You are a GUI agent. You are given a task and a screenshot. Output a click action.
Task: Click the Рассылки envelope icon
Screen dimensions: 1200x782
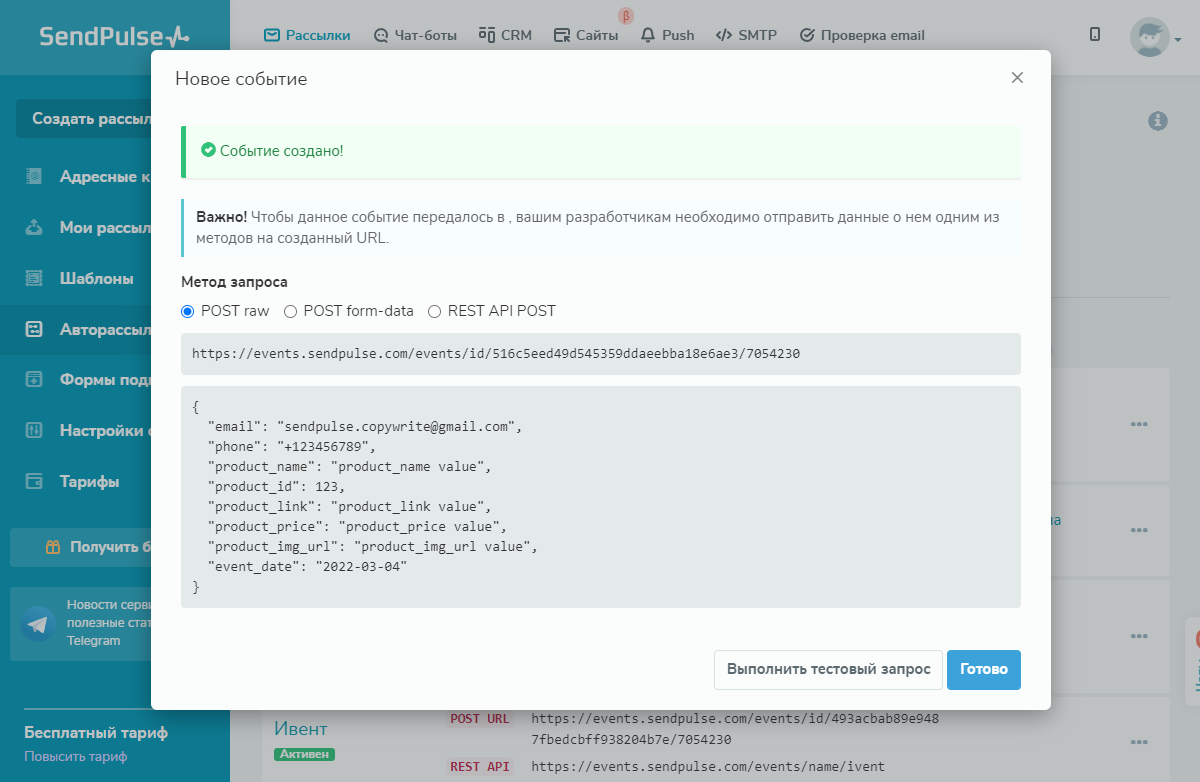(x=271, y=35)
